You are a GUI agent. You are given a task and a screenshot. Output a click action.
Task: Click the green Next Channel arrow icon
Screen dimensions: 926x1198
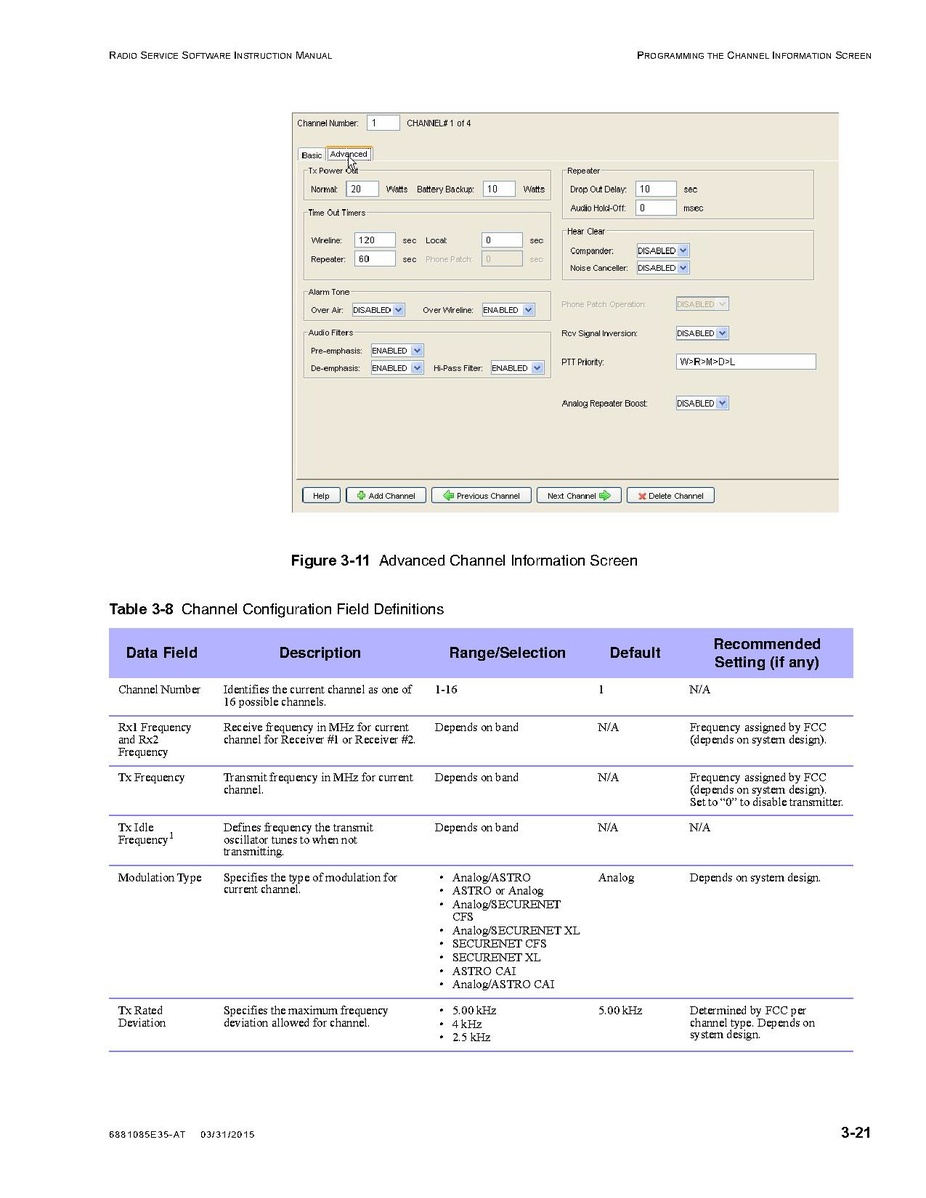click(x=605, y=496)
